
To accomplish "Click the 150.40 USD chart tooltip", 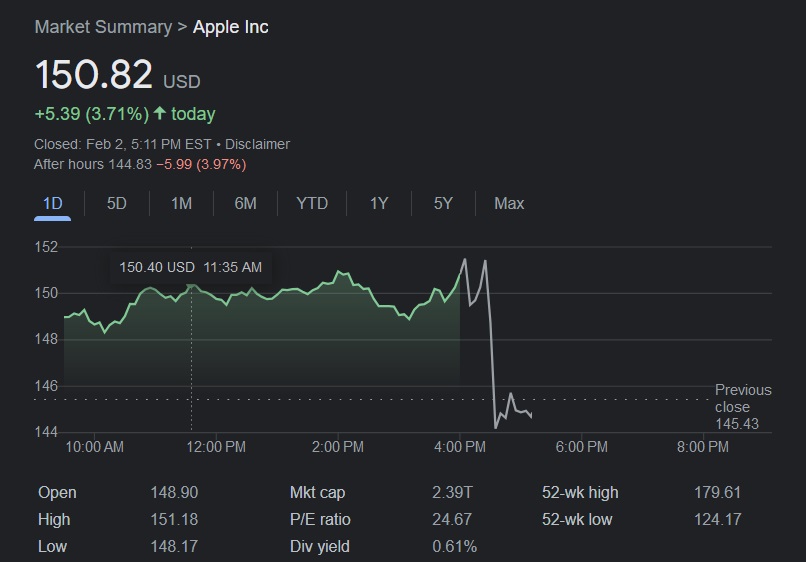I will (x=190, y=267).
